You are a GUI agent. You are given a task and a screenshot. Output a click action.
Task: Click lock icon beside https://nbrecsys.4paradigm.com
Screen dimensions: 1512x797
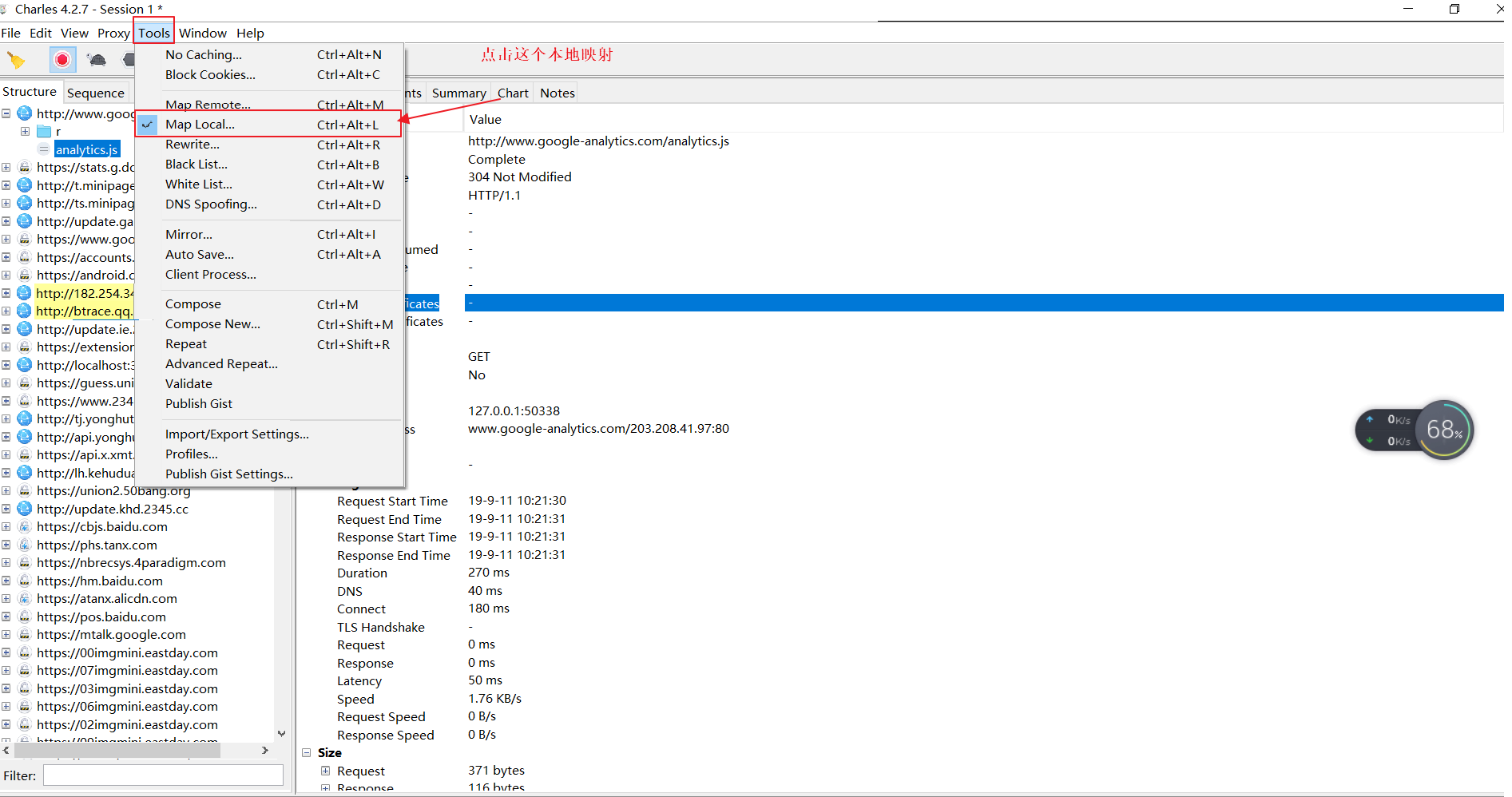(25, 562)
